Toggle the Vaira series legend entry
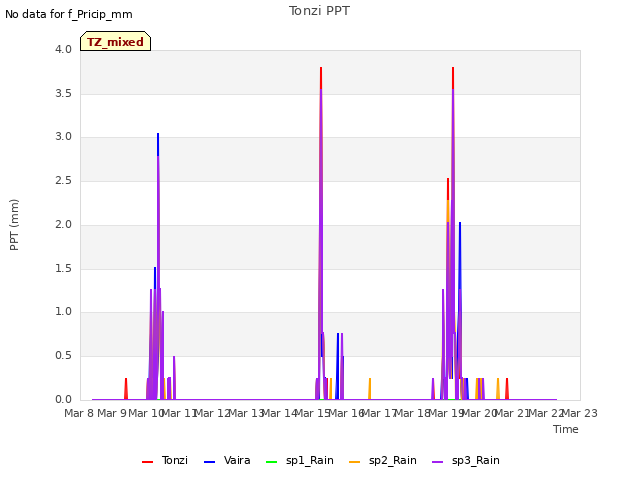Screen dimensions: 640x480 coord(227,461)
